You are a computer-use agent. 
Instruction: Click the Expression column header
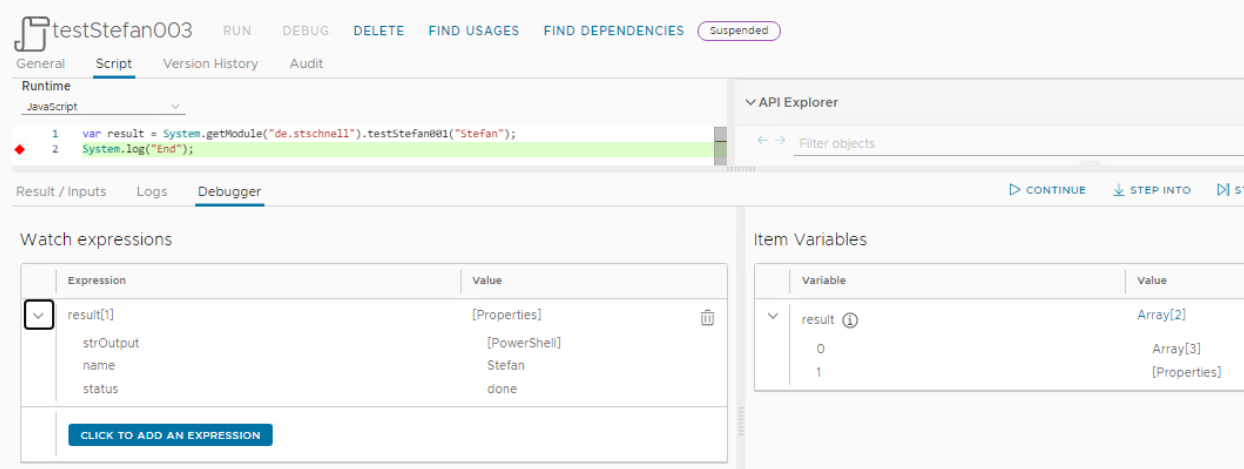coord(97,281)
